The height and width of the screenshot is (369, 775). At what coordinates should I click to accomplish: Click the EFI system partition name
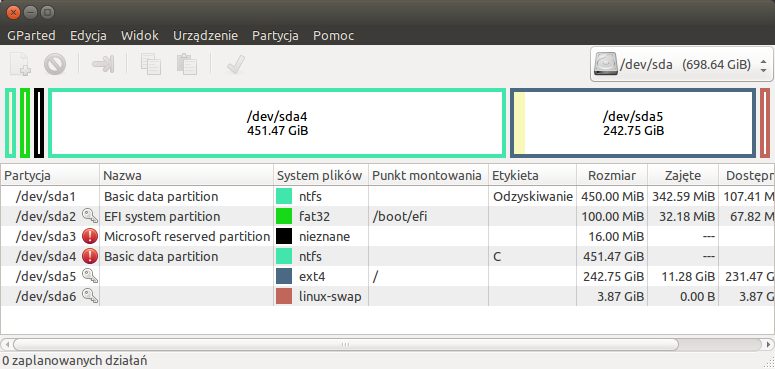pyautogui.click(x=162, y=216)
